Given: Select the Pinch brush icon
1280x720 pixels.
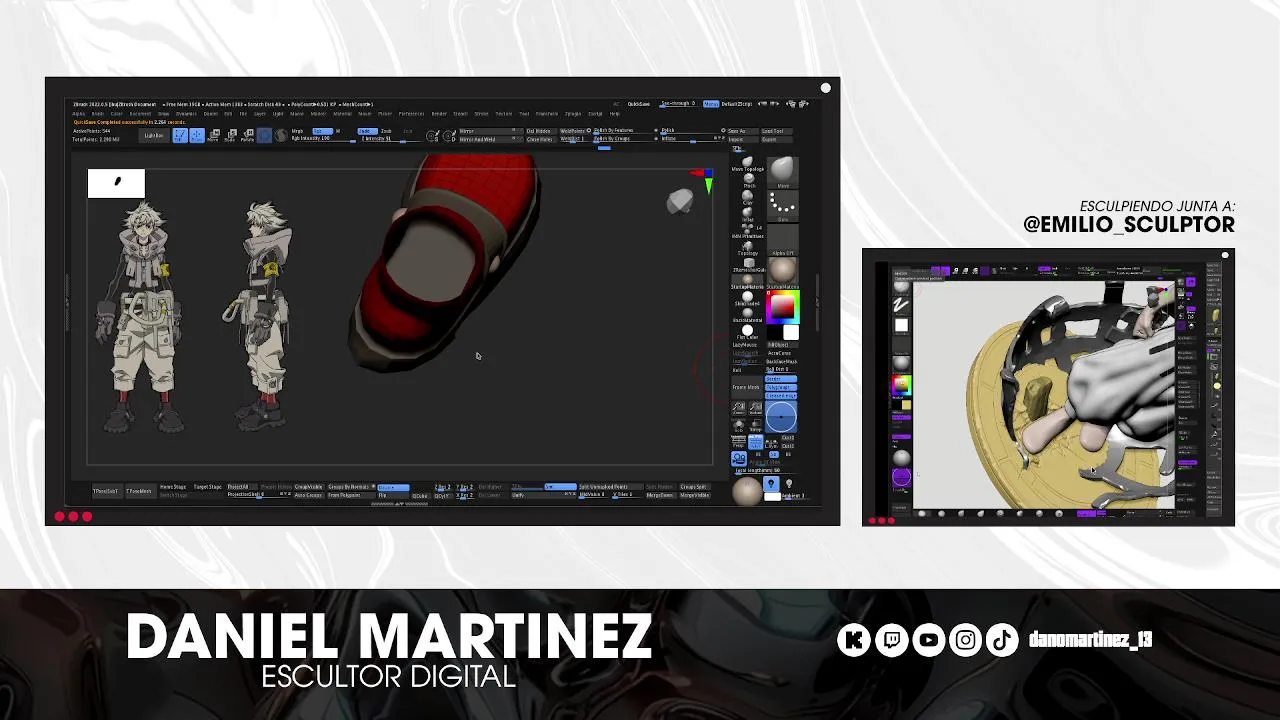Looking at the screenshot, I should [x=748, y=180].
